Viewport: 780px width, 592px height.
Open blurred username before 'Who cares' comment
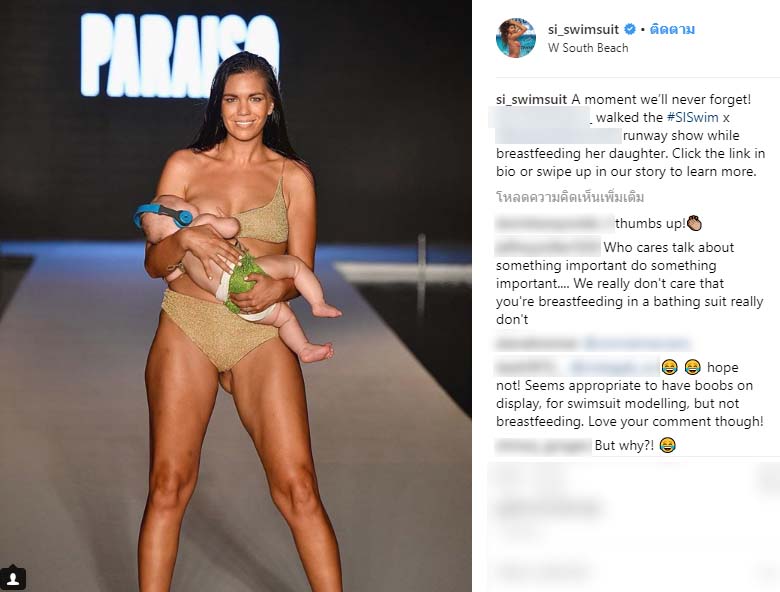tap(548, 247)
